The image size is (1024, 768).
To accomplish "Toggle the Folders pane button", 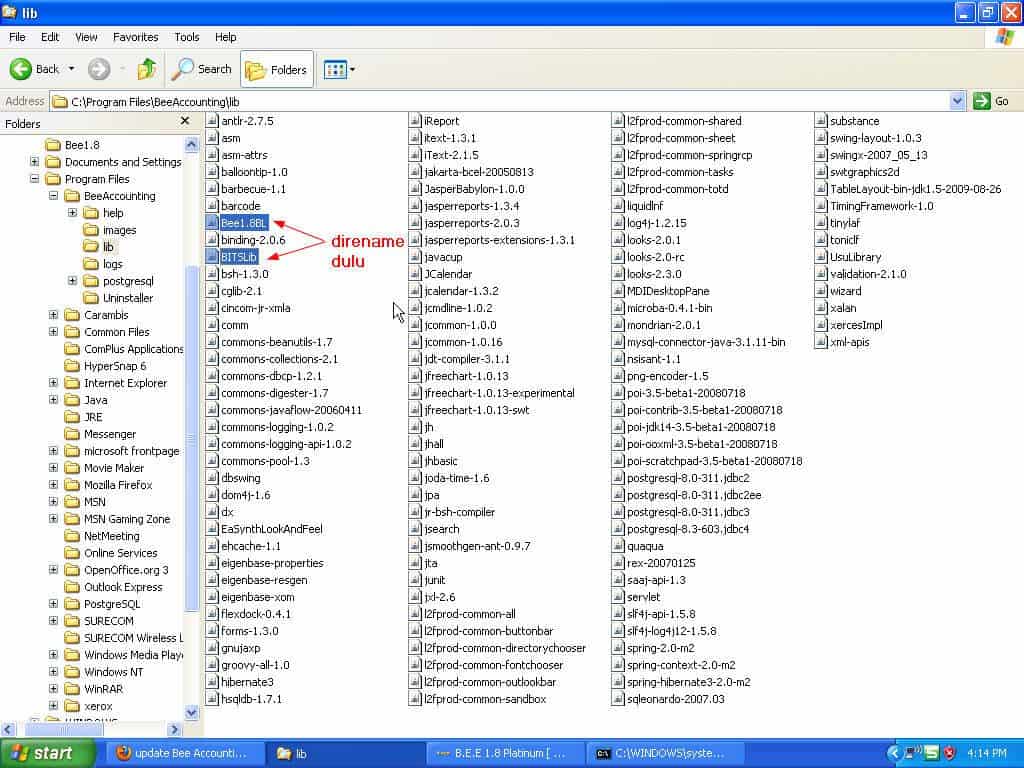I will 277,69.
